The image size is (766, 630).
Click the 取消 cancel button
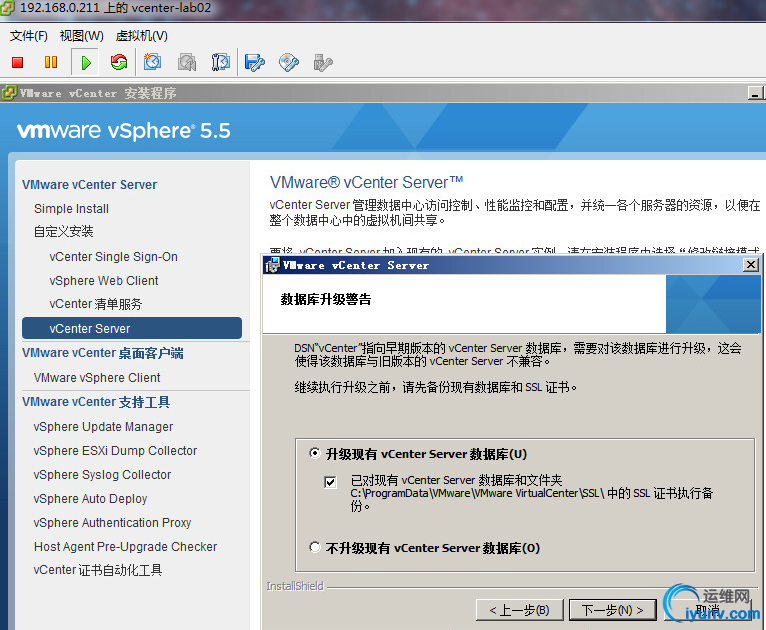pos(707,610)
